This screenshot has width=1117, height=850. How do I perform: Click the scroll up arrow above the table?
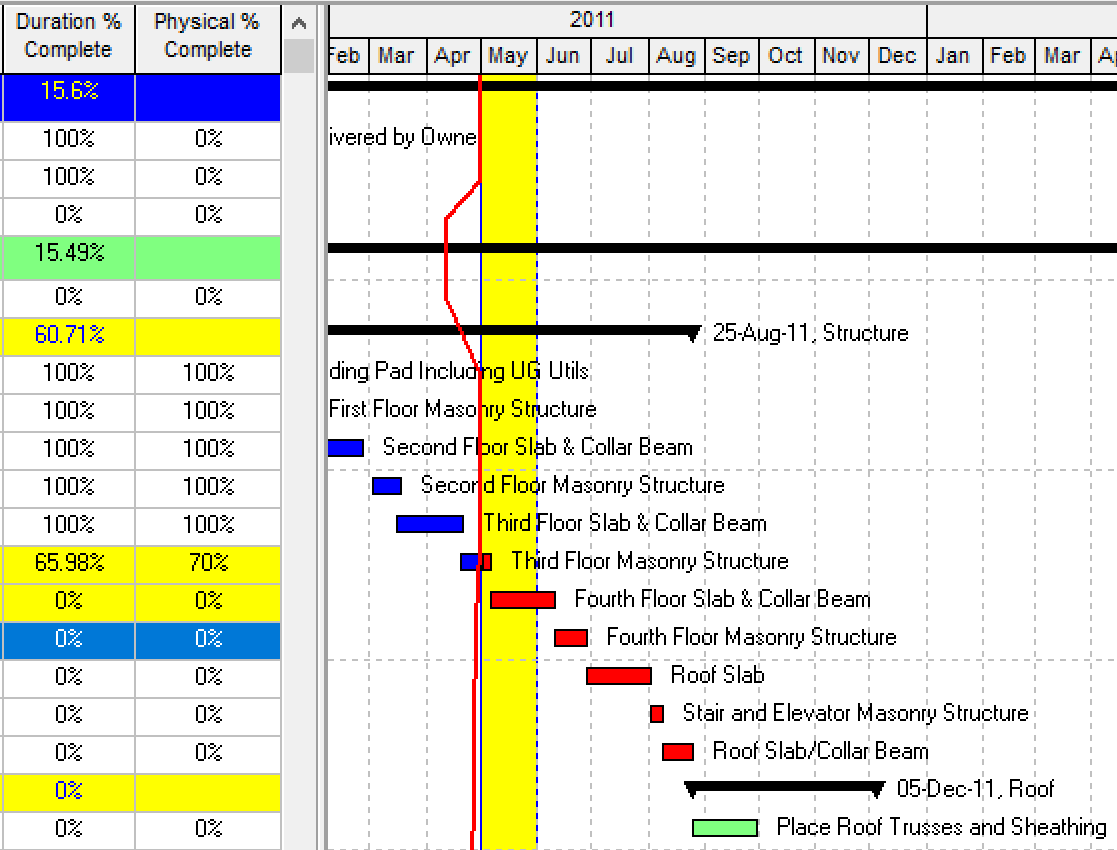coord(298,22)
